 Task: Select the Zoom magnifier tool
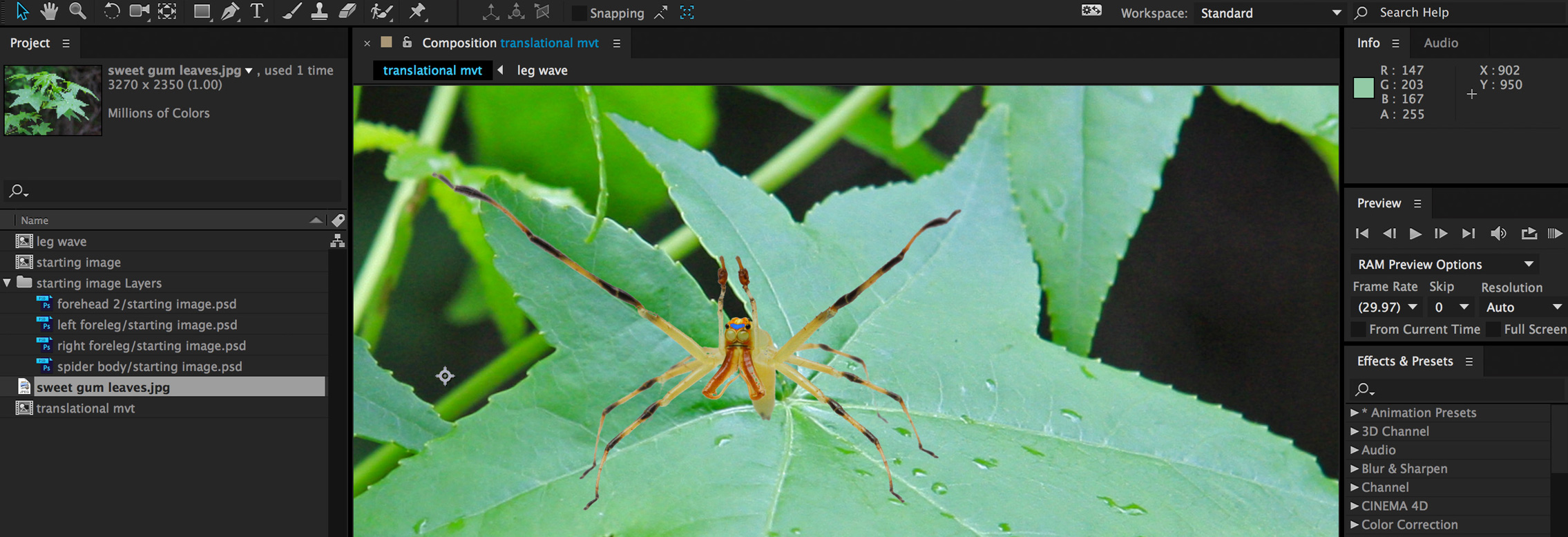77,11
